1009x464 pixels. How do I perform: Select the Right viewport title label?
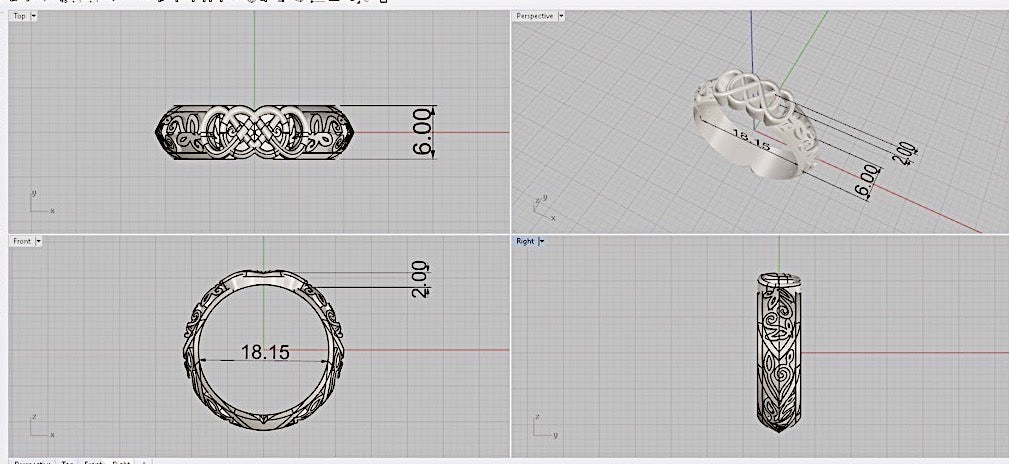click(525, 241)
